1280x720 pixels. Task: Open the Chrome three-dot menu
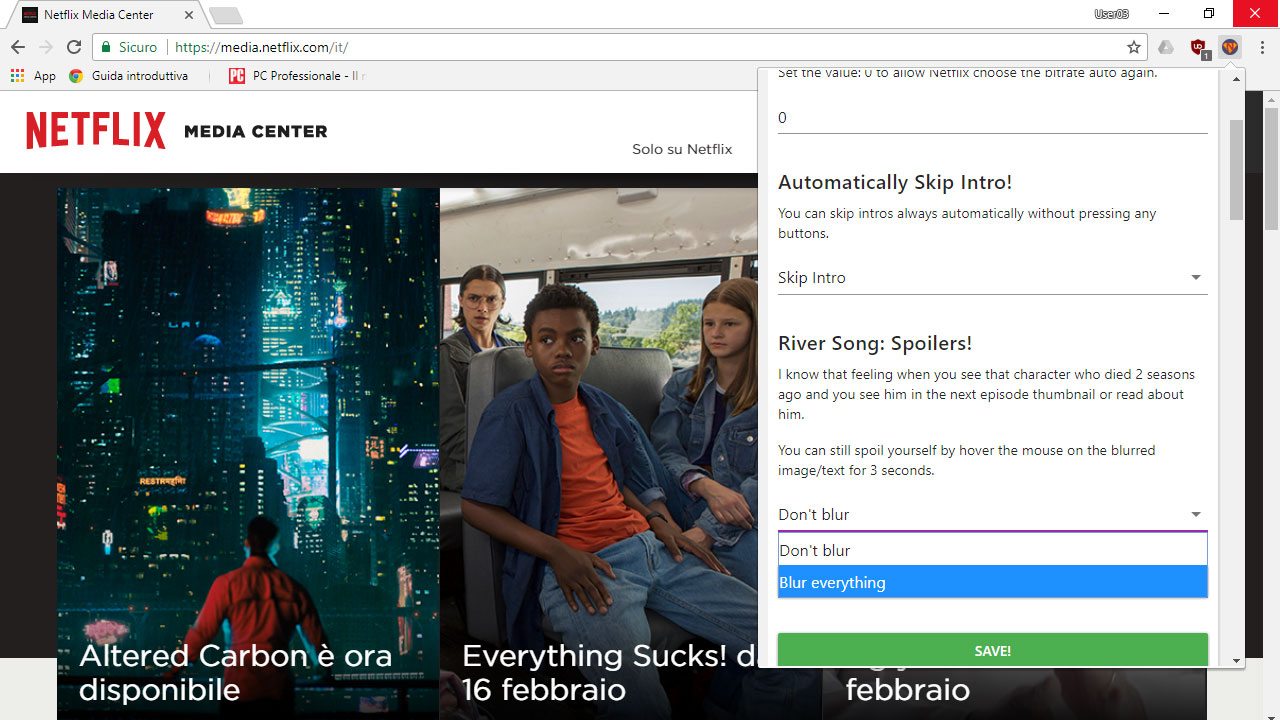tap(1262, 47)
